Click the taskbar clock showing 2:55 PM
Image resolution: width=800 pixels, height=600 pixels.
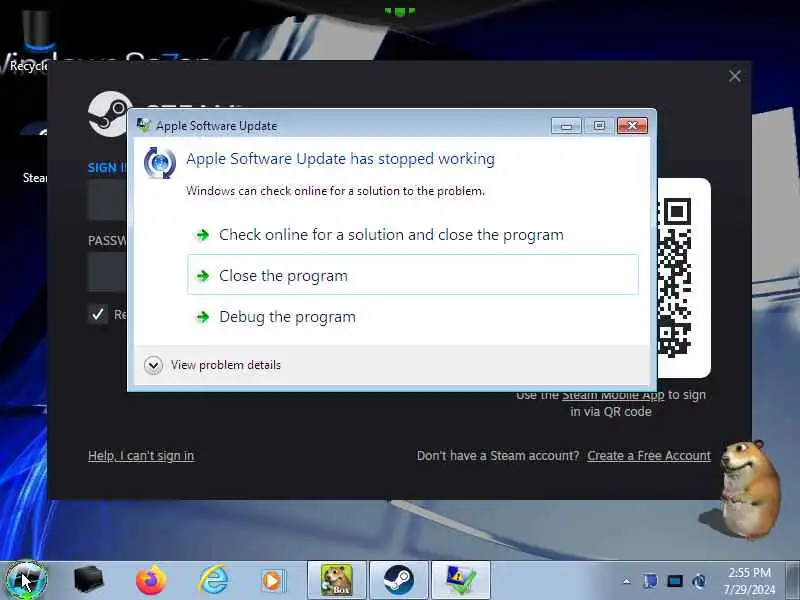tap(749, 581)
